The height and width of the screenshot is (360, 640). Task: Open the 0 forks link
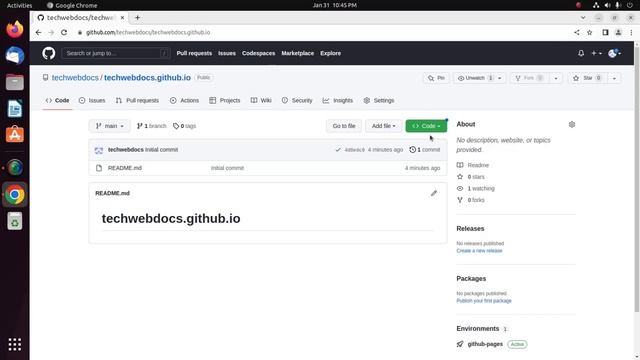(x=476, y=200)
